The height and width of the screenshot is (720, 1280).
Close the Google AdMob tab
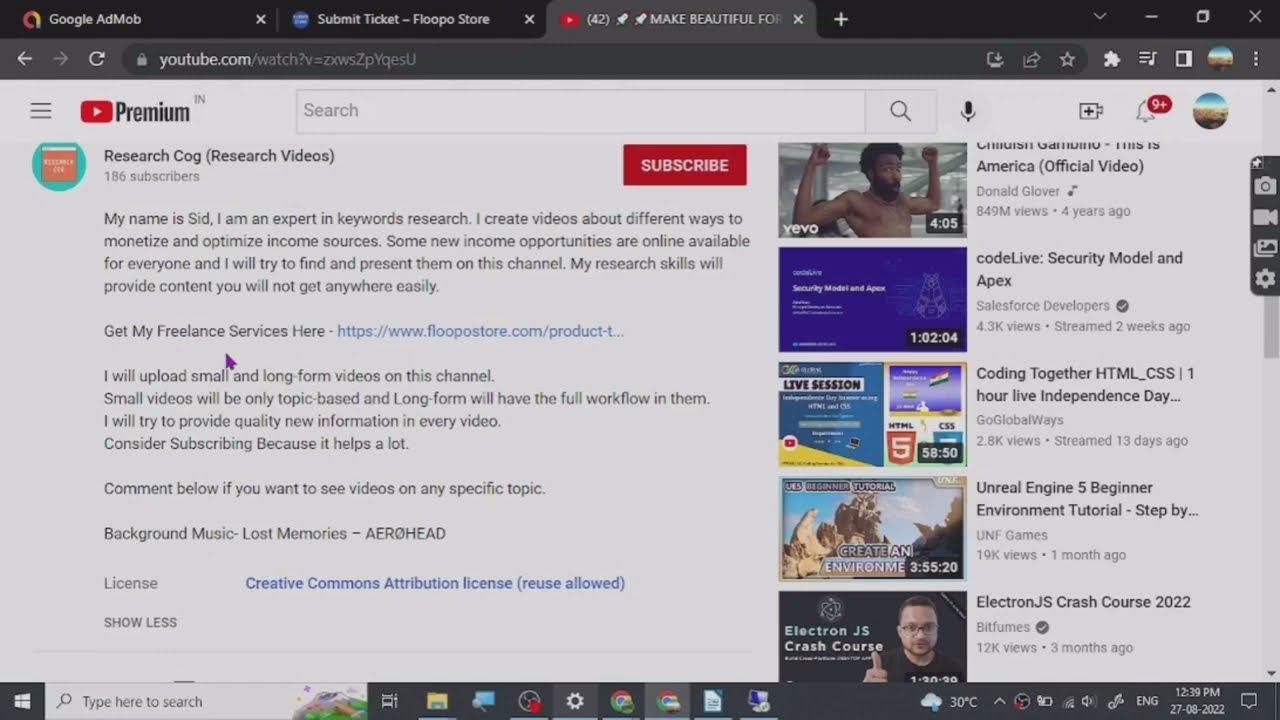pos(261,19)
